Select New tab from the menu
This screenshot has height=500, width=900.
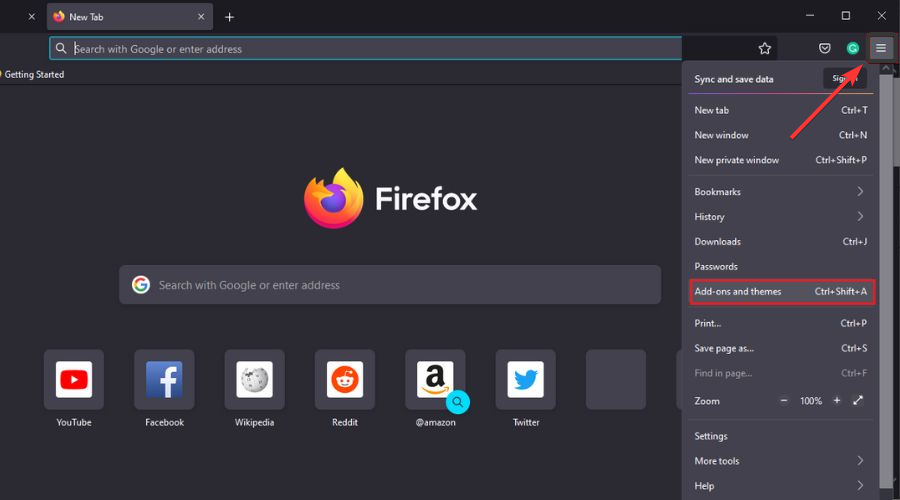(781, 110)
